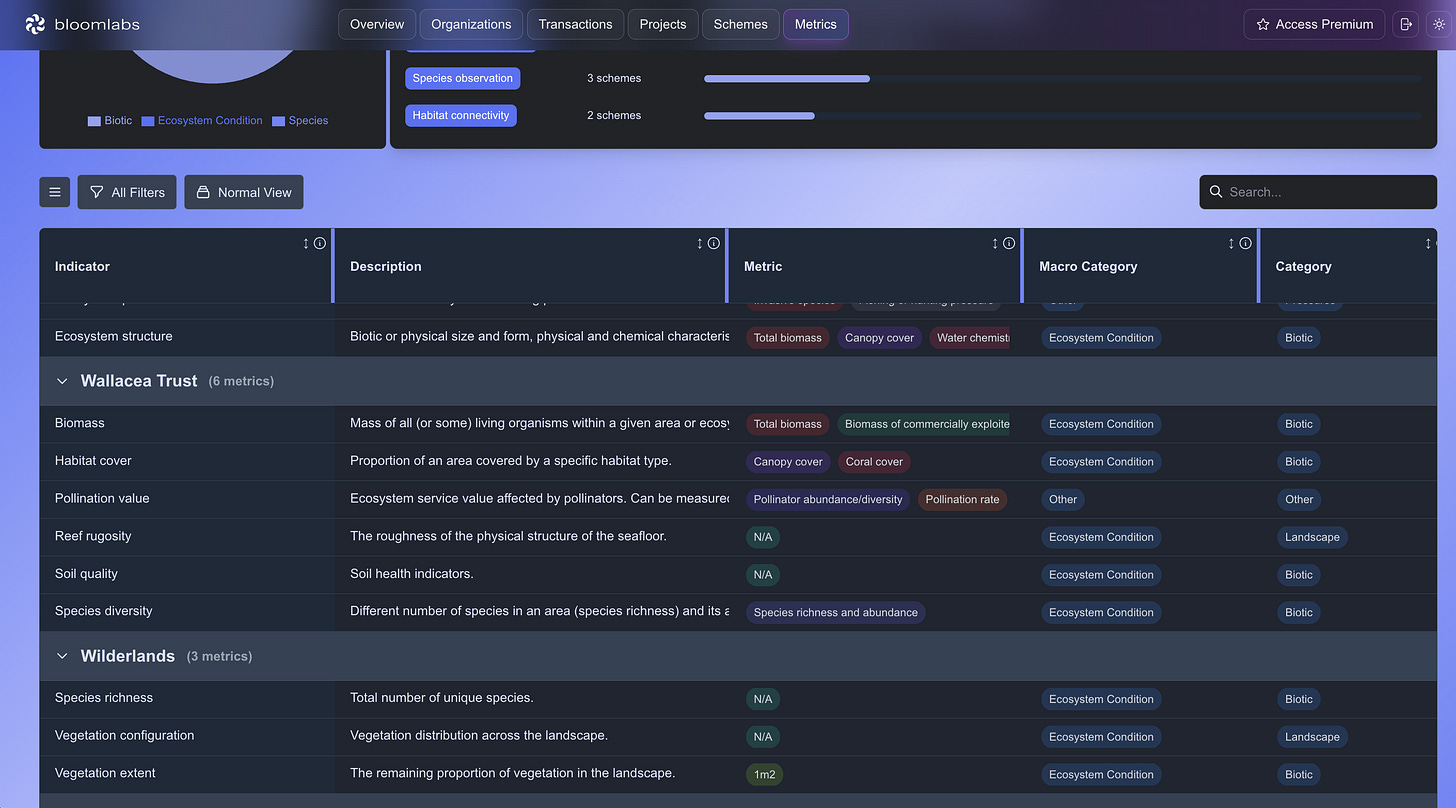Image resolution: width=1456 pixels, height=808 pixels.
Task: Toggle the Ecosystem Condition legend item
Action: (x=202, y=121)
